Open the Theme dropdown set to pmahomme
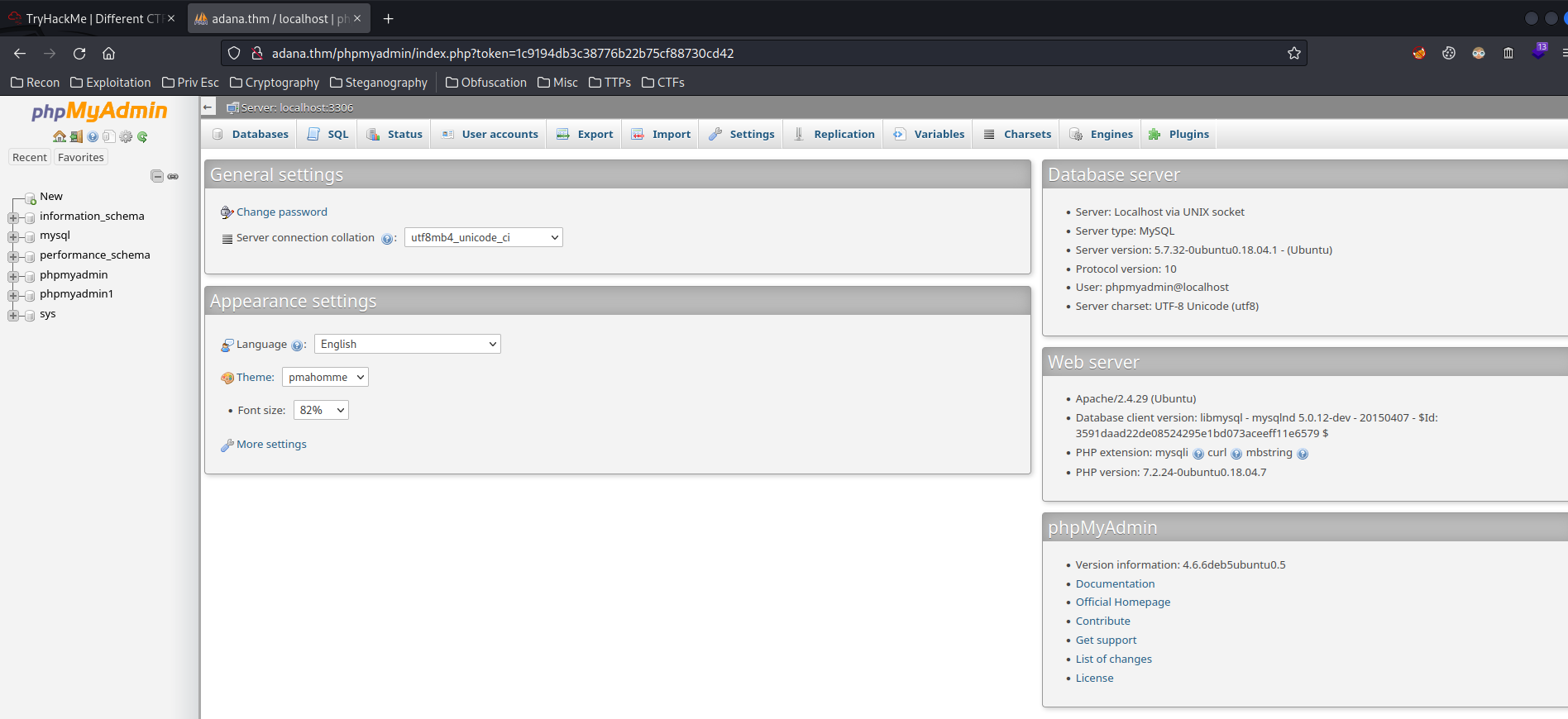 tap(325, 377)
